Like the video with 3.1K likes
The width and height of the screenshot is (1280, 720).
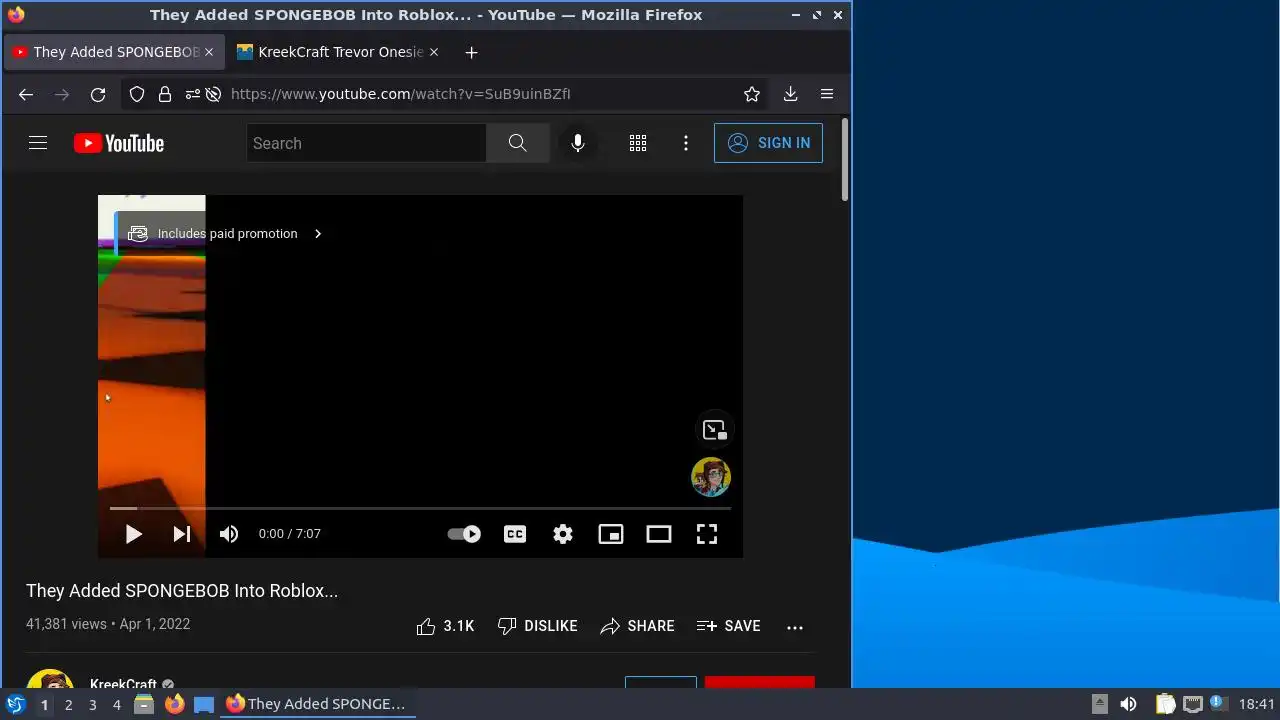[445, 626]
